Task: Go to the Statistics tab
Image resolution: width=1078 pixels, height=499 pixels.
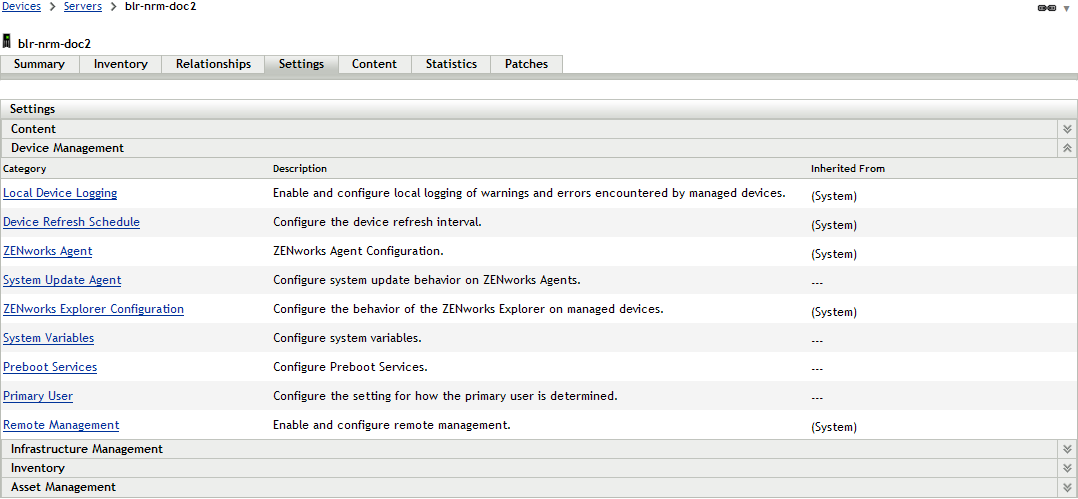Action: (x=451, y=64)
